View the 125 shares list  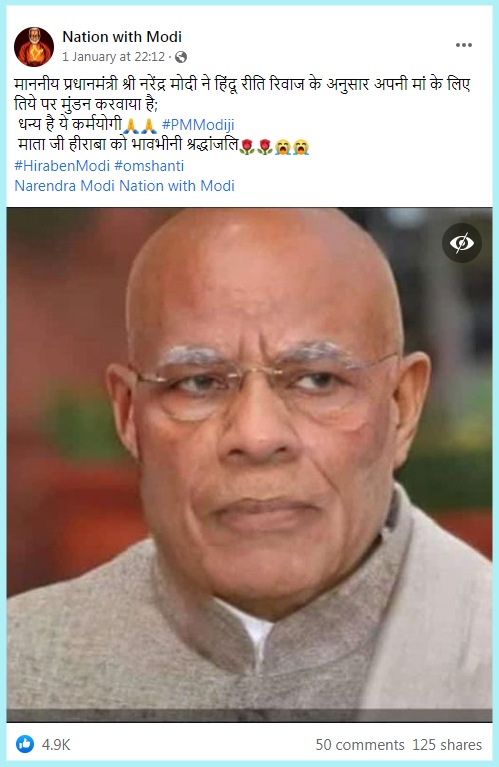[x=447, y=745]
